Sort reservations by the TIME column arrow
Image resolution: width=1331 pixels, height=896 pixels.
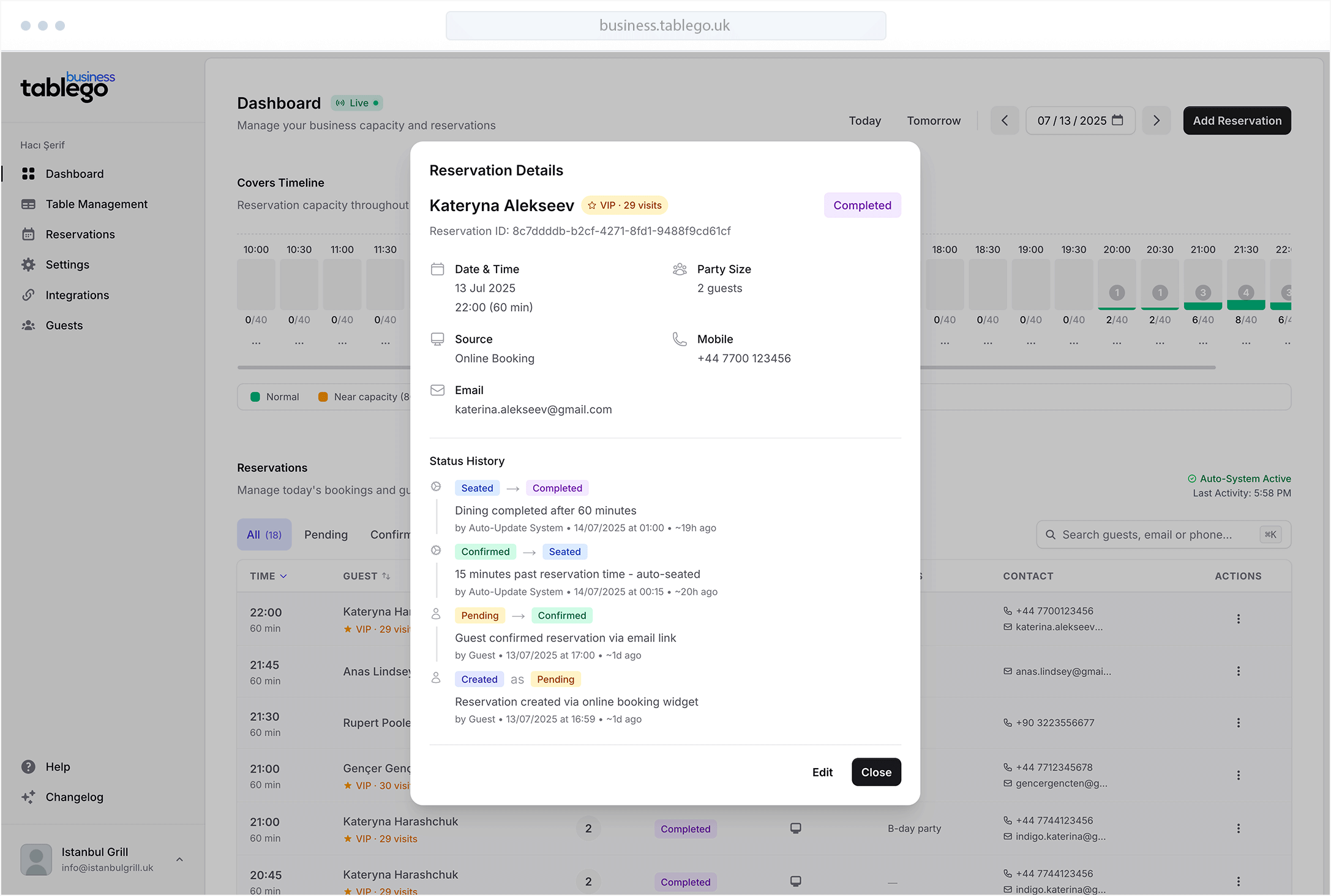tap(283, 575)
